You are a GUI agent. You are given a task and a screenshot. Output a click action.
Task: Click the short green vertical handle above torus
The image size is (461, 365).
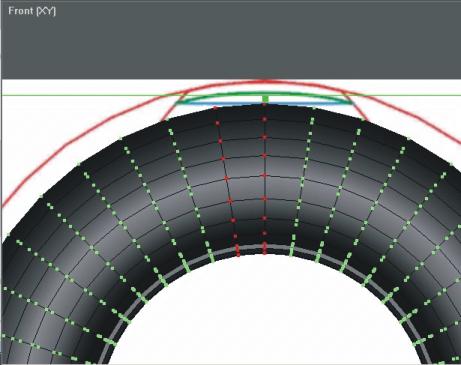[265, 99]
